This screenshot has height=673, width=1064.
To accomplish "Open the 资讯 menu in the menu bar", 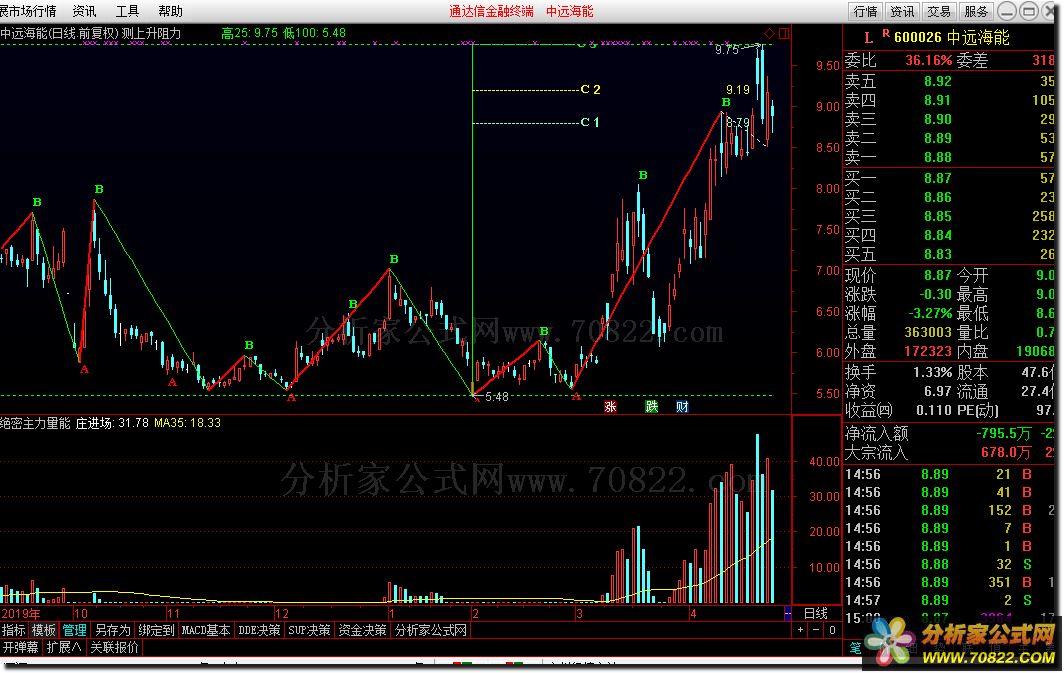I will pos(84,12).
